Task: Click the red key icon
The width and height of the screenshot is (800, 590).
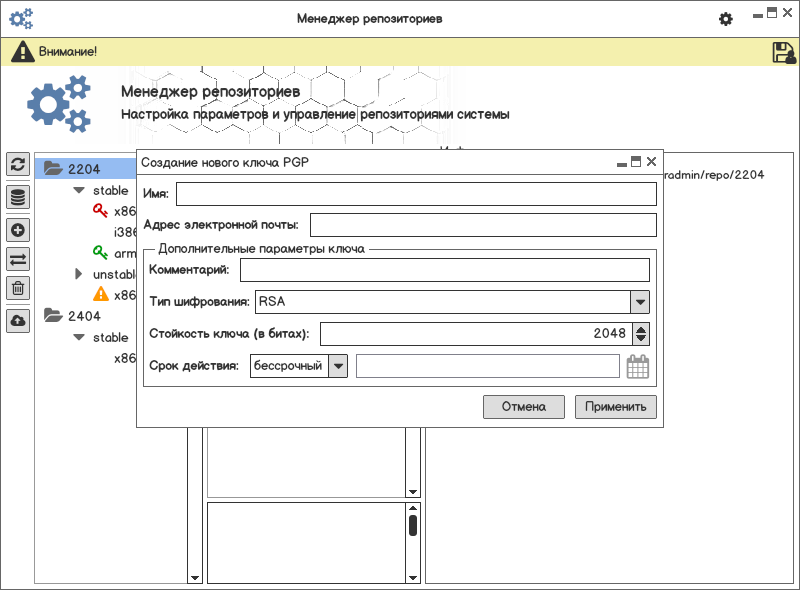Action: tap(100, 210)
